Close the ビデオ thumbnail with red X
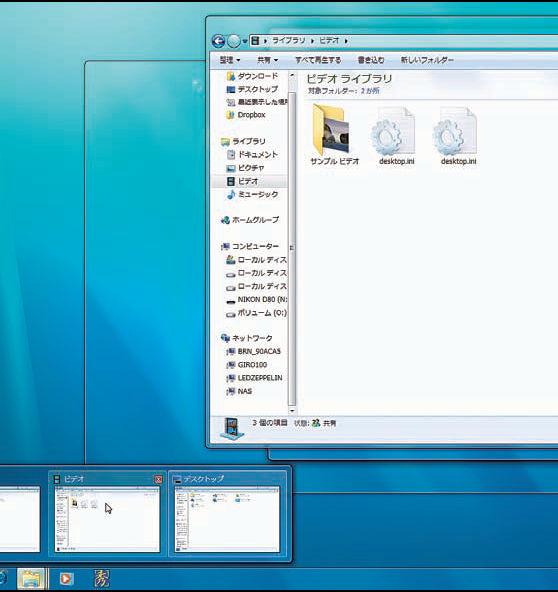This screenshot has width=558, height=592. 159,479
